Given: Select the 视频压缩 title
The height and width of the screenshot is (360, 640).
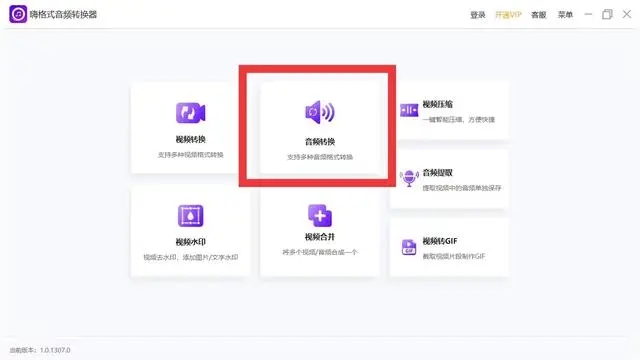Looking at the screenshot, I should coord(438,104).
